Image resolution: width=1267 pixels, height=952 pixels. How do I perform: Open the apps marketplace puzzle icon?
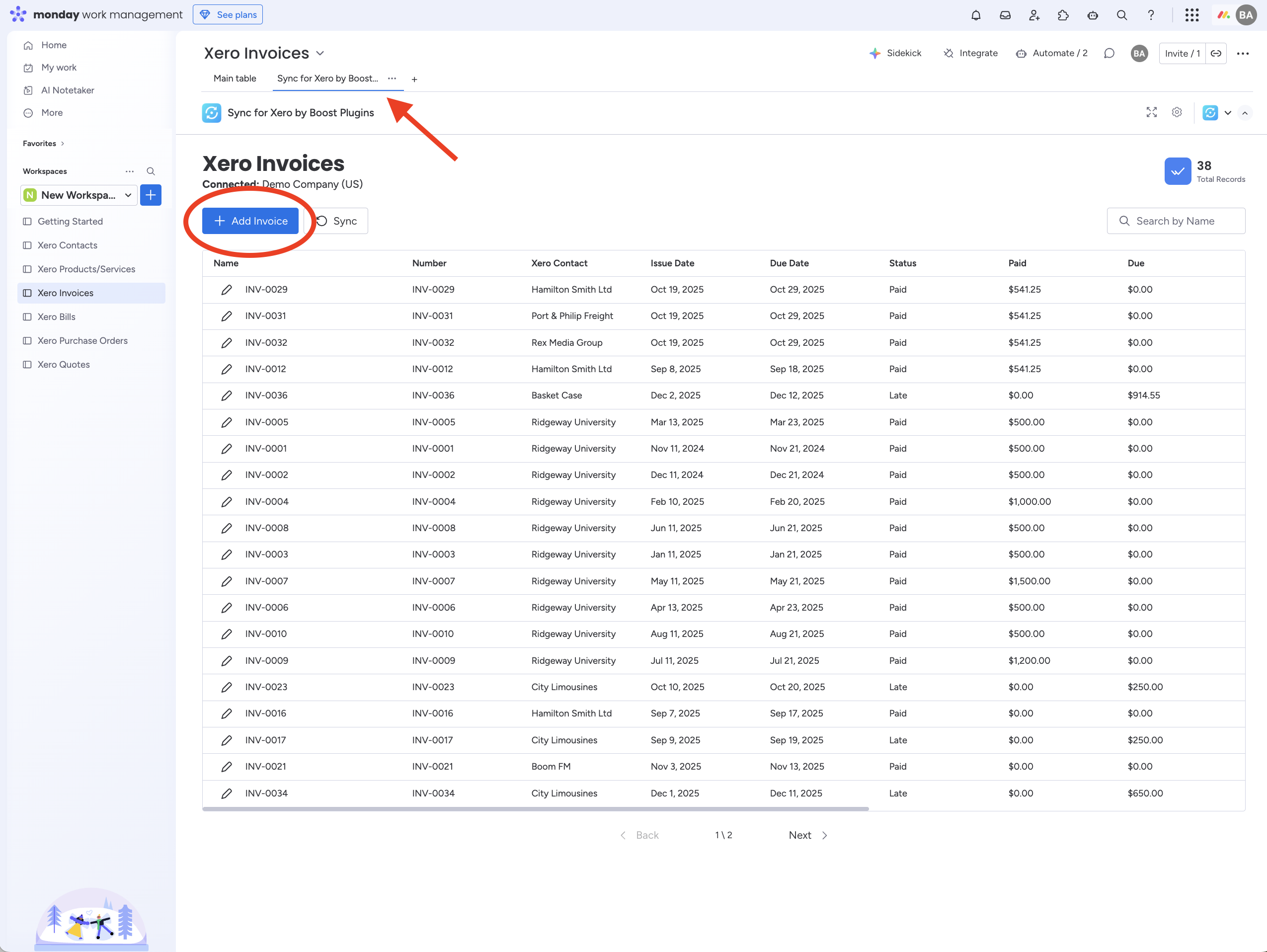(x=1063, y=15)
